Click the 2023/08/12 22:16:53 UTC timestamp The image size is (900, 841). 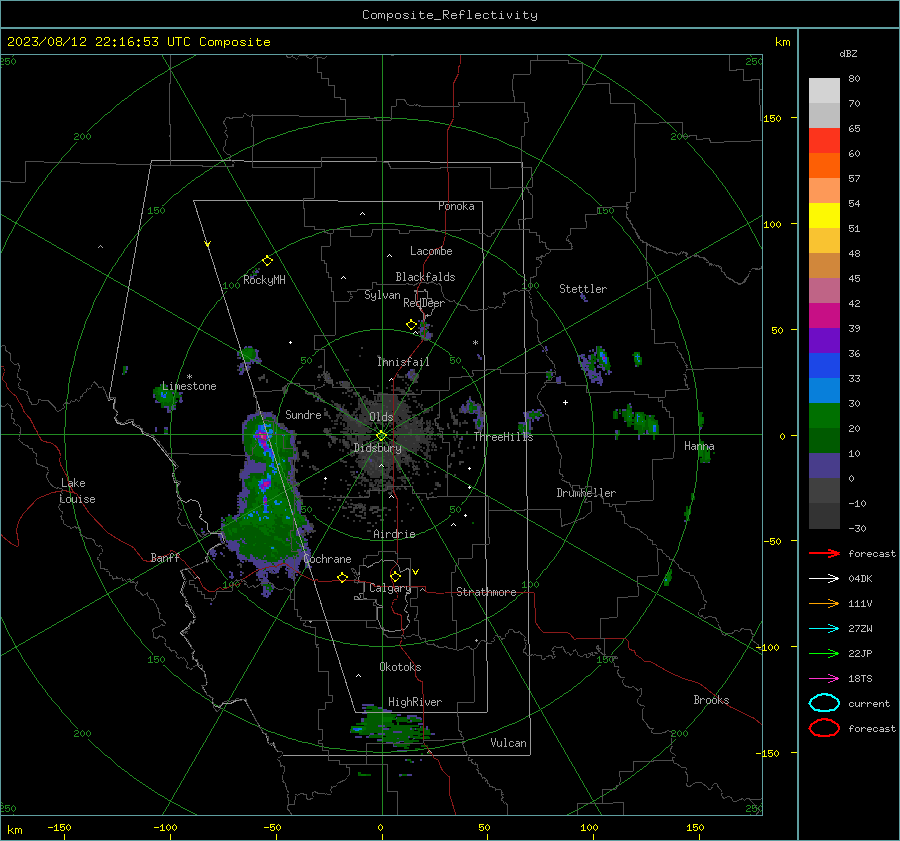click(x=87, y=42)
